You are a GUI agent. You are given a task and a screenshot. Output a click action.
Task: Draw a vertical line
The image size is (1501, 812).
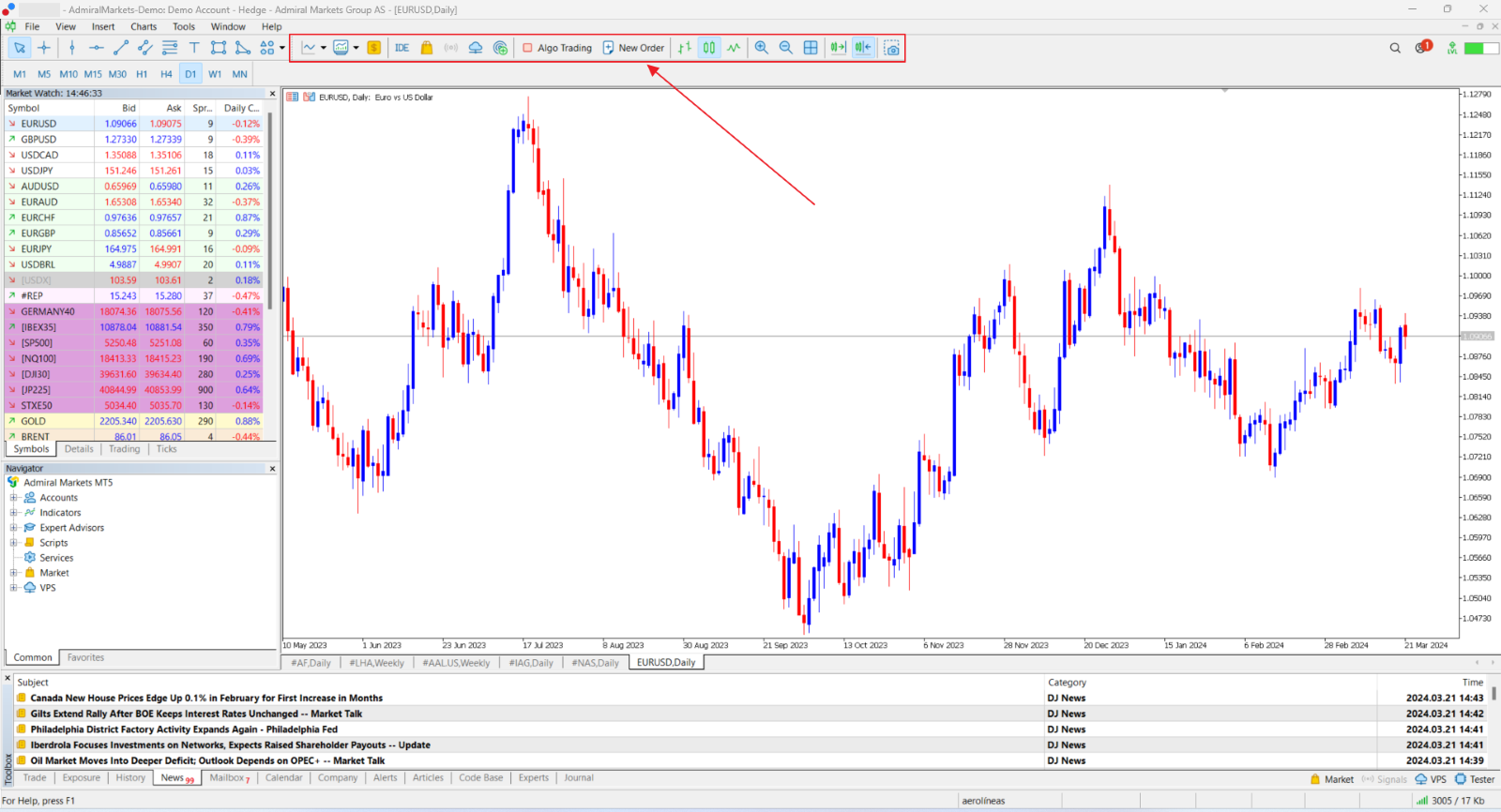pyautogui.click(x=72, y=48)
